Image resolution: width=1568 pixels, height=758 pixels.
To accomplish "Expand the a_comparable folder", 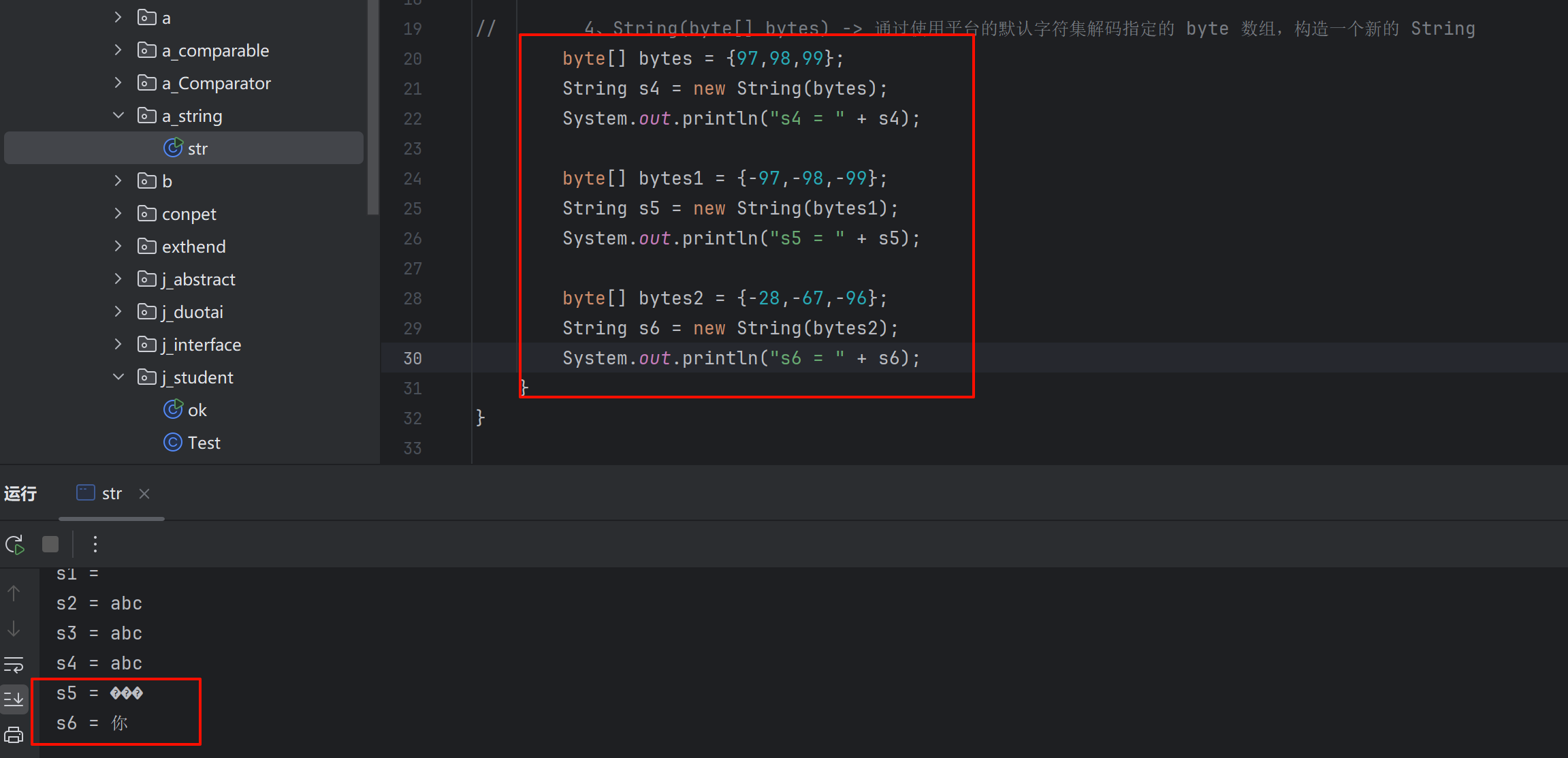I will tap(118, 50).
